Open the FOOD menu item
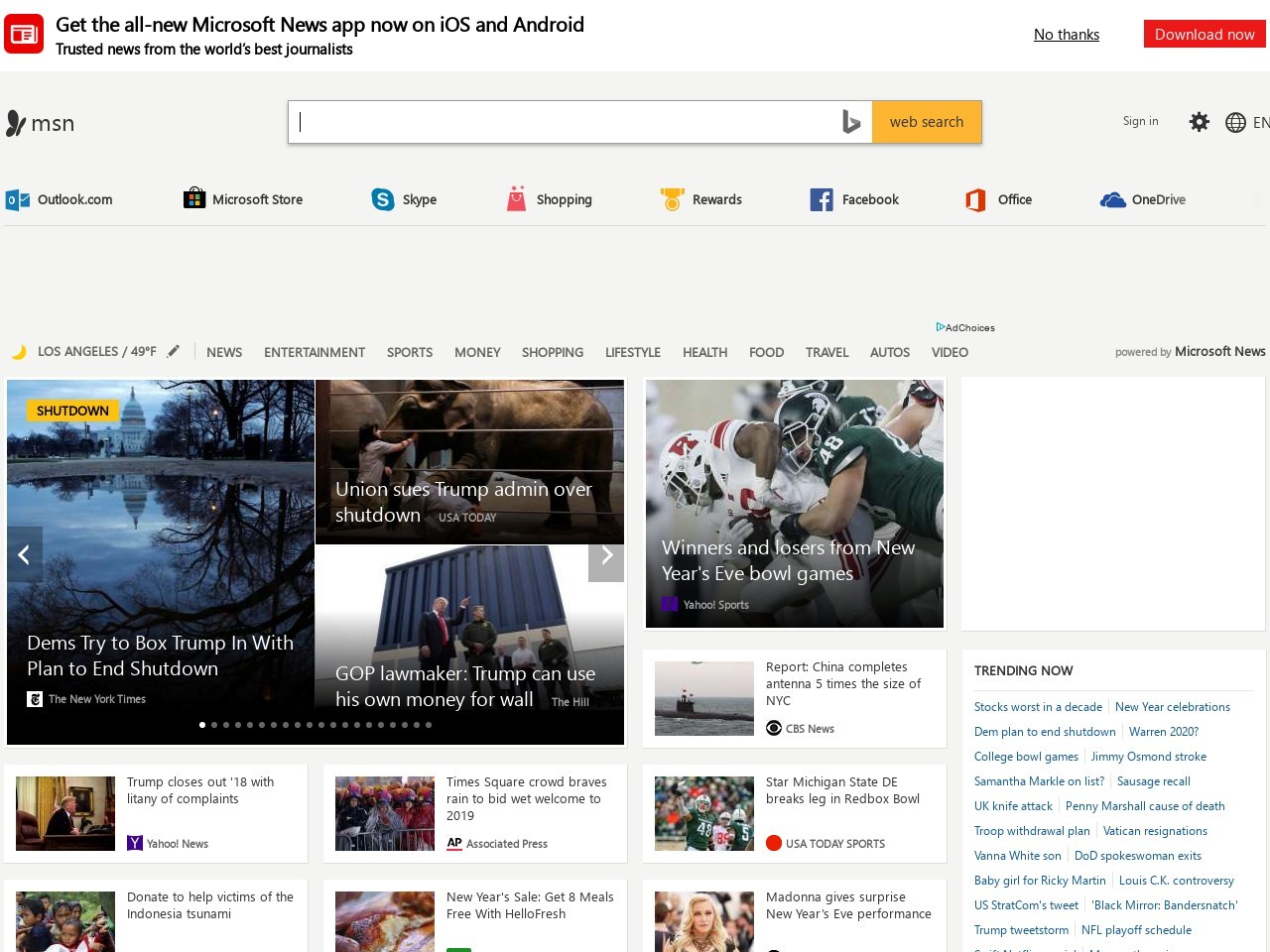1270x952 pixels. click(x=766, y=352)
